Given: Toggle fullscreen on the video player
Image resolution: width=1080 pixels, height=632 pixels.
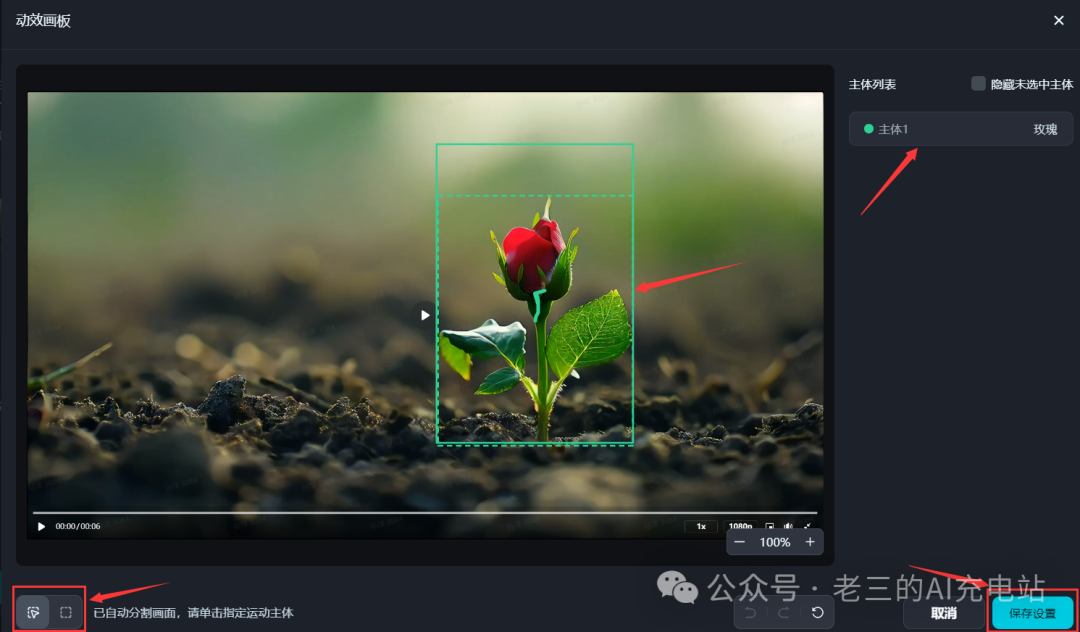Looking at the screenshot, I should pyautogui.click(x=807, y=526).
